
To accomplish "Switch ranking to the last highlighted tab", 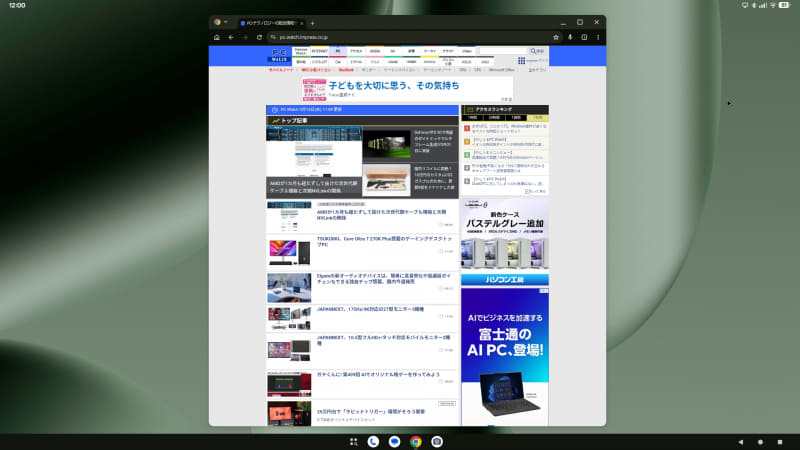I will [x=538, y=118].
